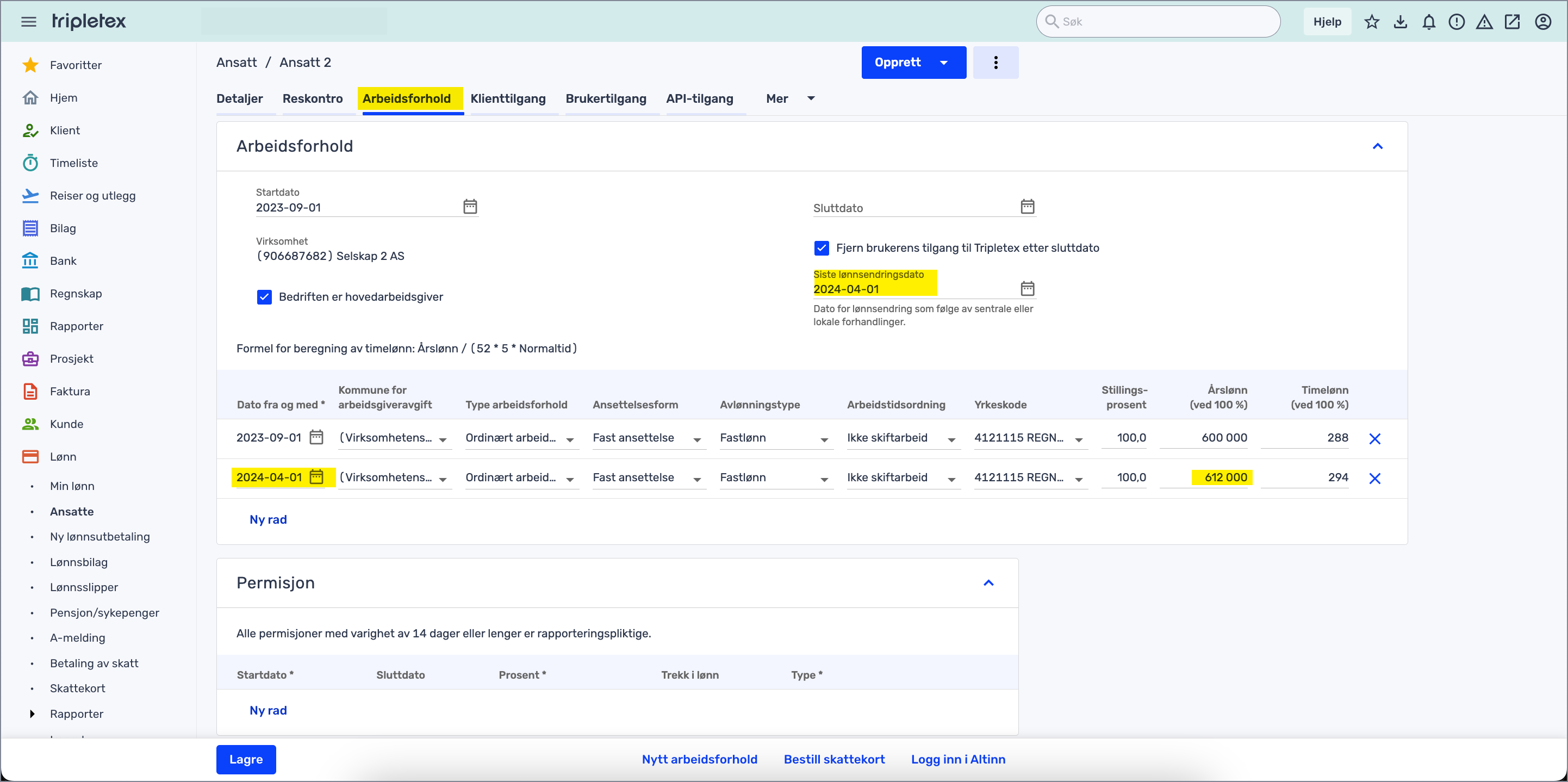This screenshot has width=1568, height=782.
Task: Collapse the Arbeidsforhold section
Action: [1378, 146]
